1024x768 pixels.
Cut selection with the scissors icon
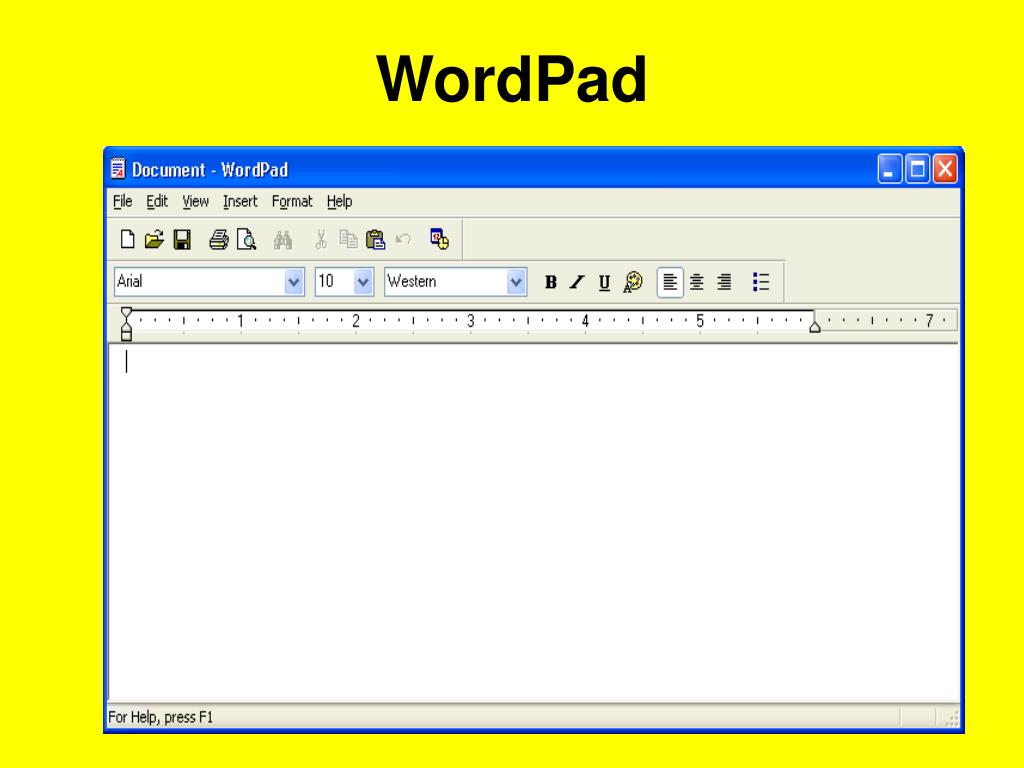[321, 240]
